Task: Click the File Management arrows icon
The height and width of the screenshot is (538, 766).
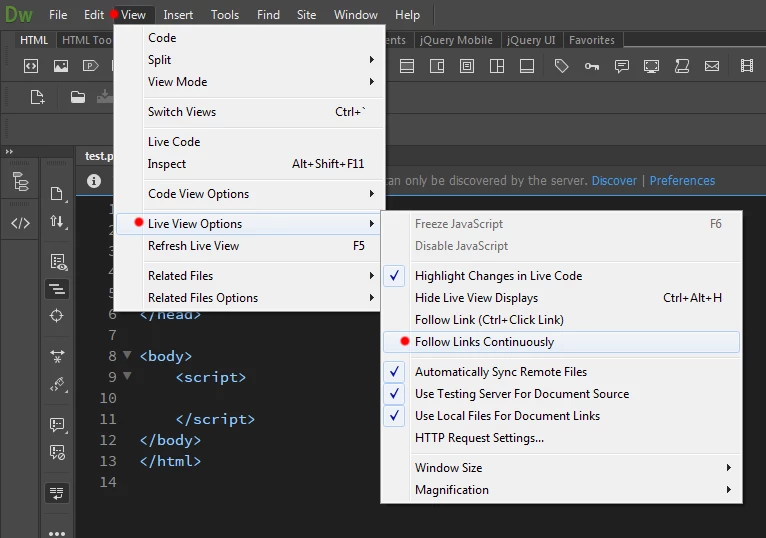Action: pyautogui.click(x=57, y=222)
